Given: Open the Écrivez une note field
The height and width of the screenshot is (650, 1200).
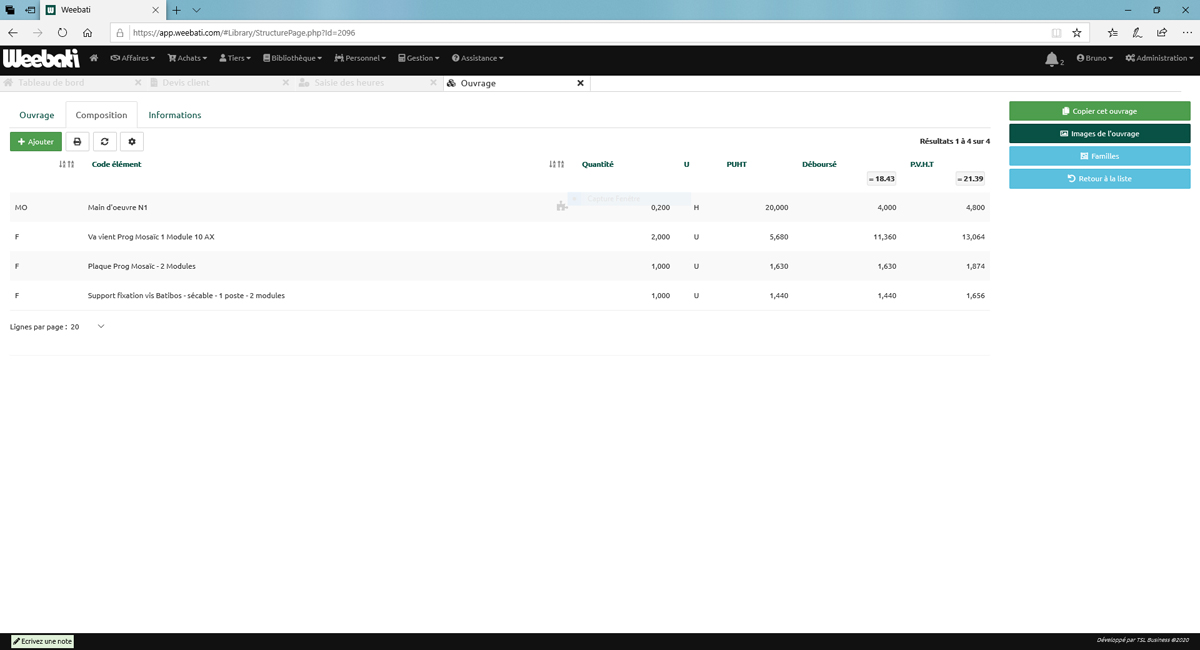Looking at the screenshot, I should click(x=42, y=641).
